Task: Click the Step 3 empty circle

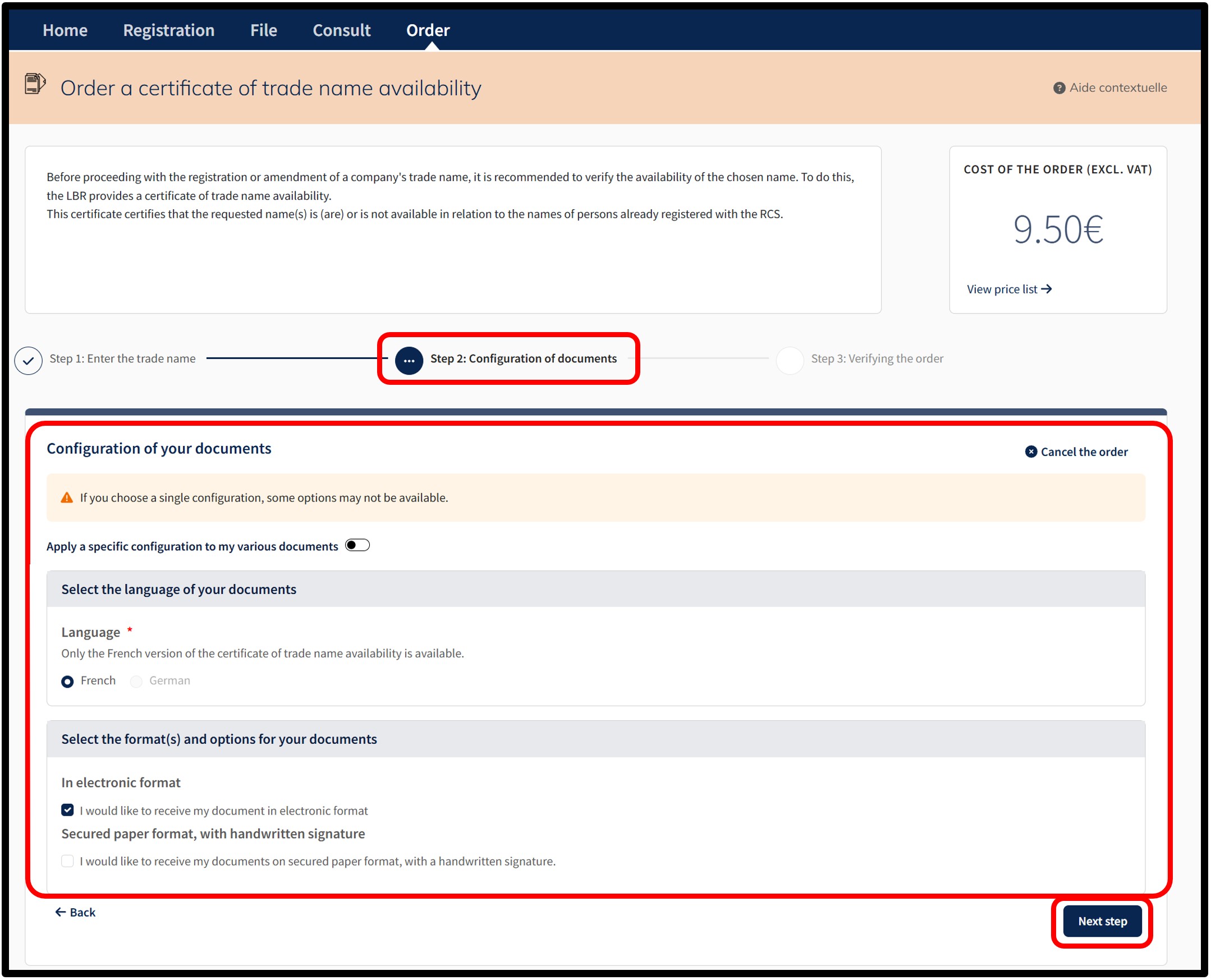Action: coord(789,360)
